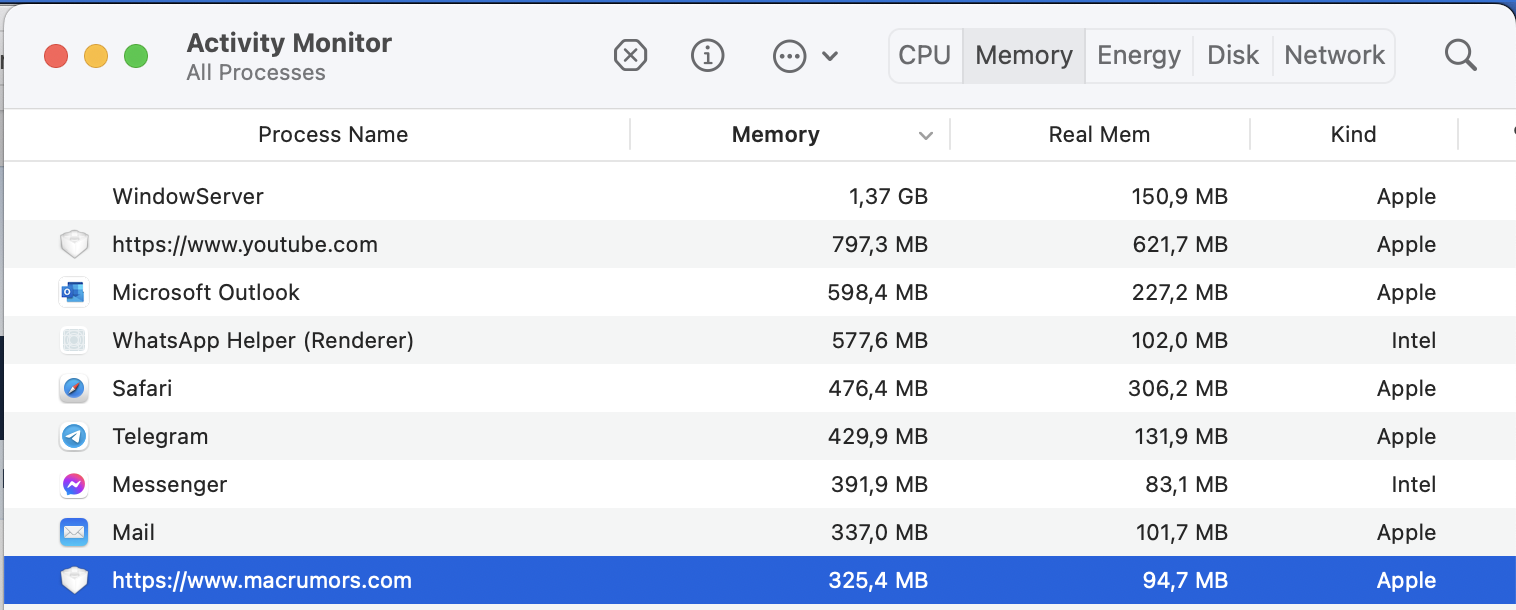Toggle Memory column sort order chevron
The height and width of the screenshot is (610, 1516).
pos(926,136)
